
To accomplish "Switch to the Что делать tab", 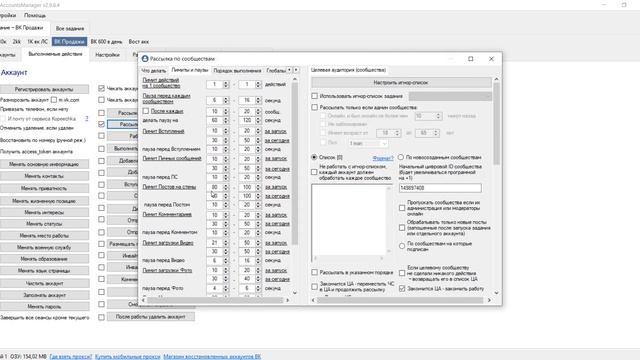I will click(154, 71).
